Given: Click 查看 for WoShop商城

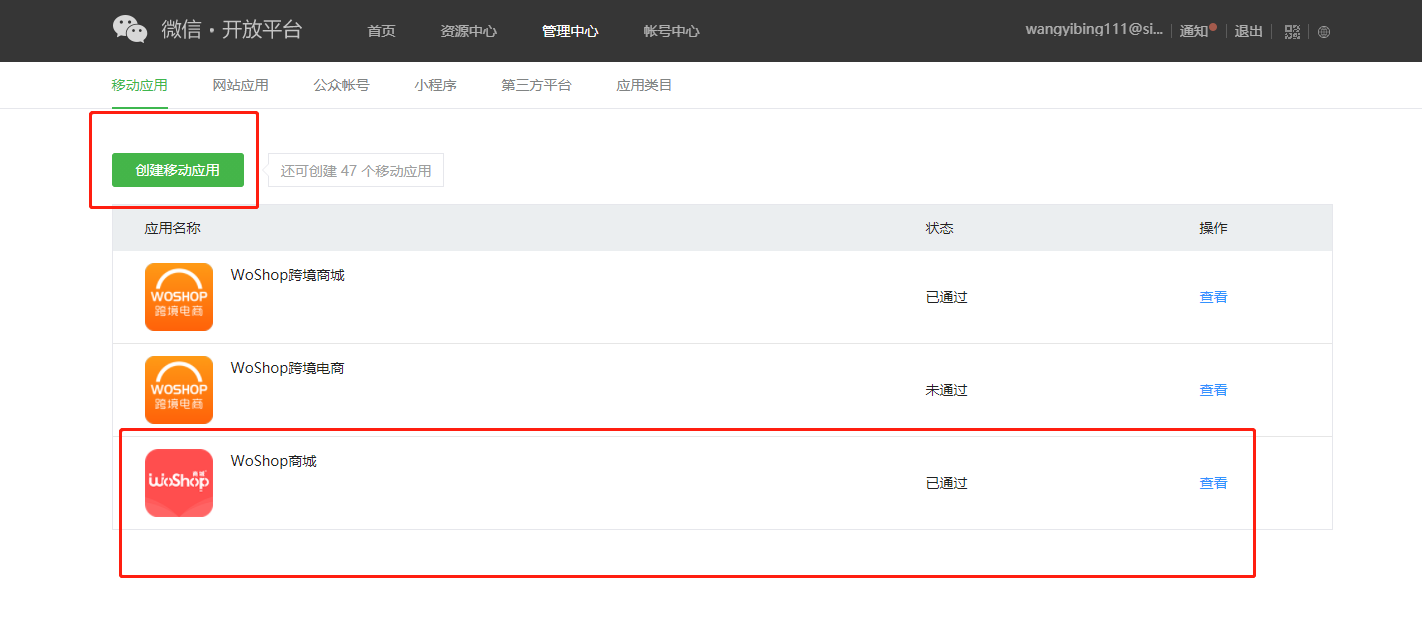Looking at the screenshot, I should pyautogui.click(x=1214, y=483).
